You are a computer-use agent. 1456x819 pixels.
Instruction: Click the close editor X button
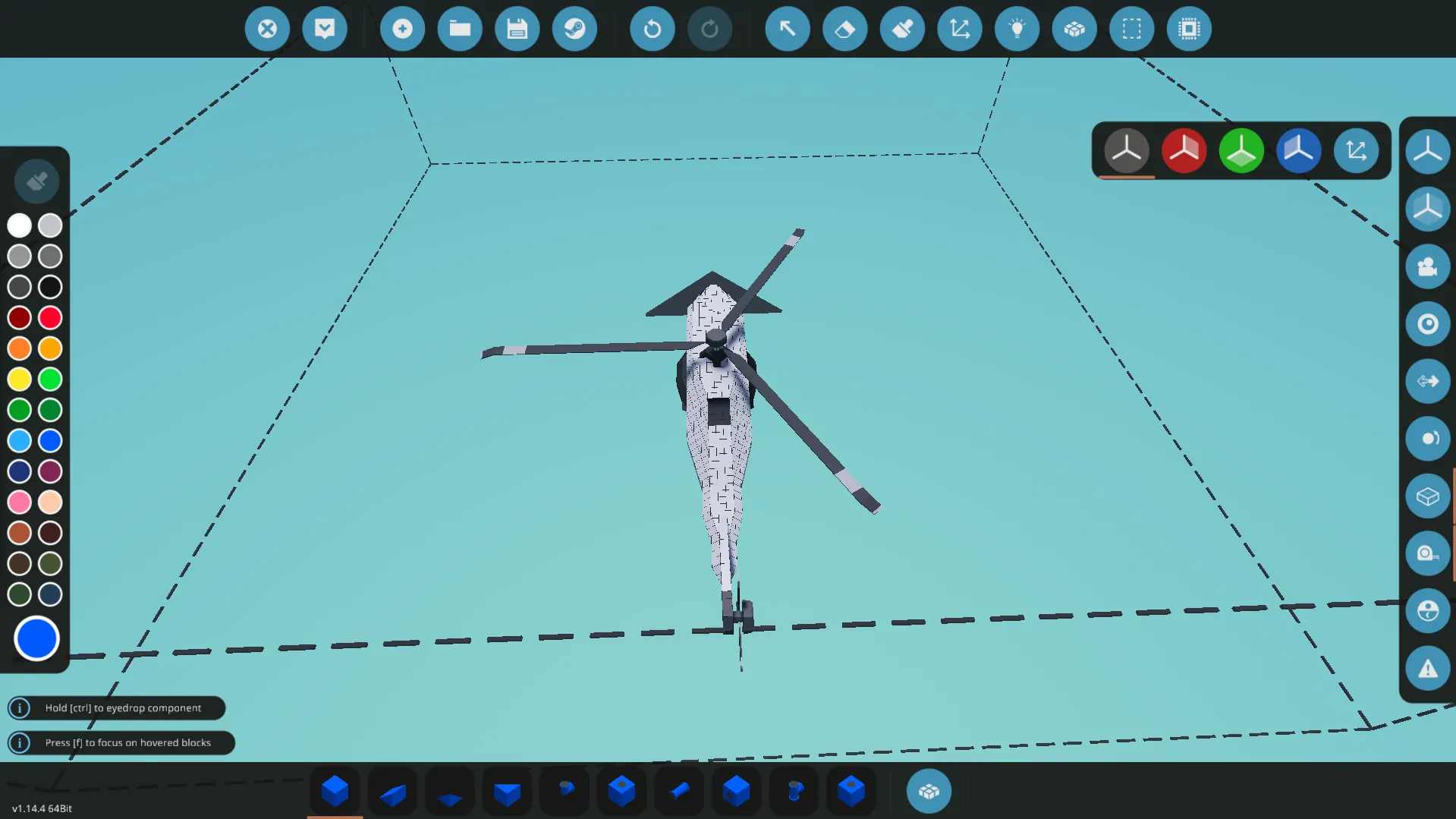267,29
